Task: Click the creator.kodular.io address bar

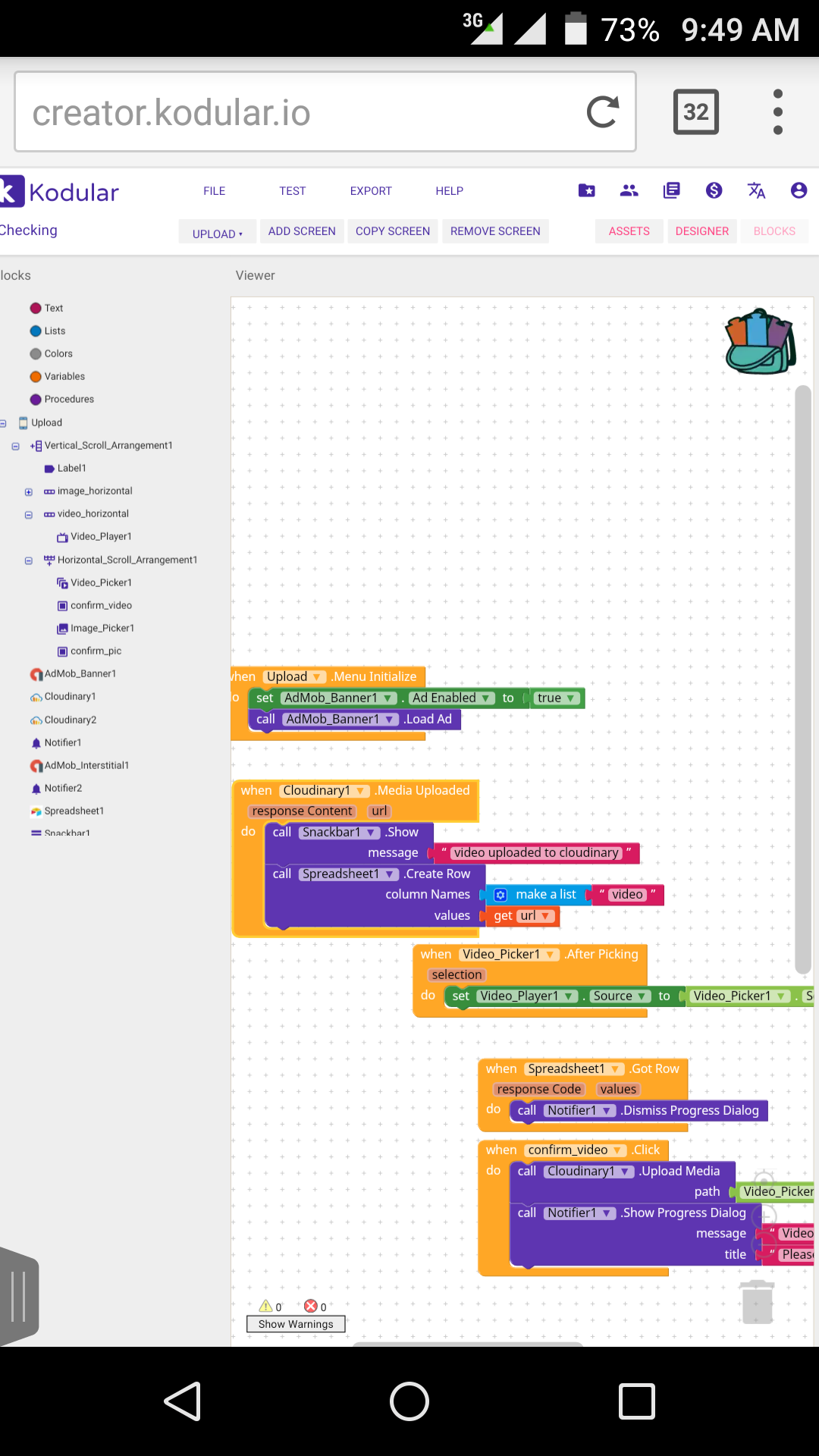Action: click(x=325, y=112)
